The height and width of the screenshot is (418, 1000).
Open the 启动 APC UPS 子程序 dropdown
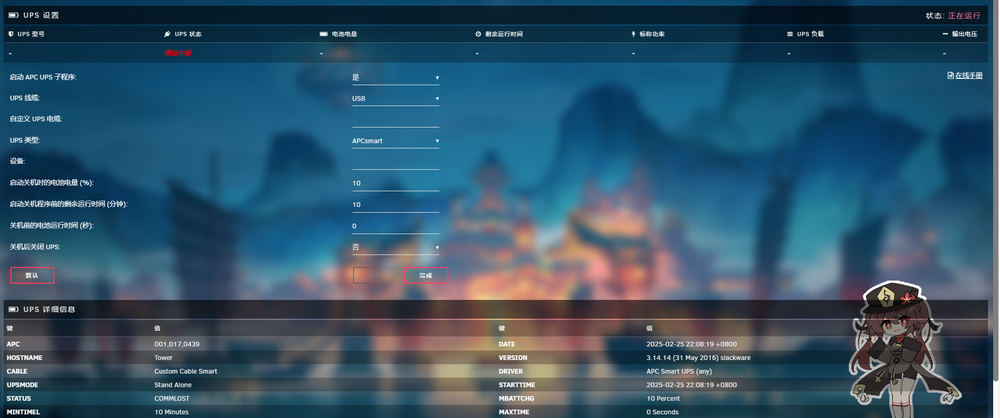(395, 77)
